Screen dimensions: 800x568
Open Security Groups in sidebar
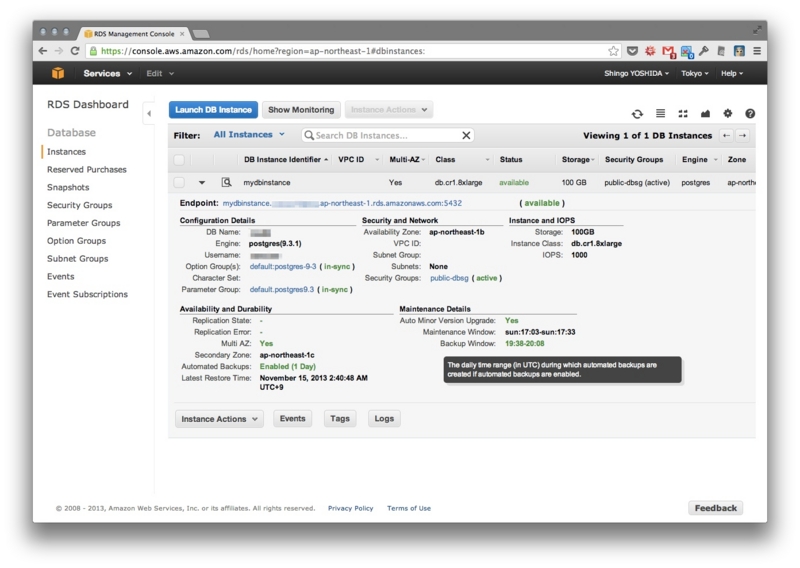click(x=80, y=205)
